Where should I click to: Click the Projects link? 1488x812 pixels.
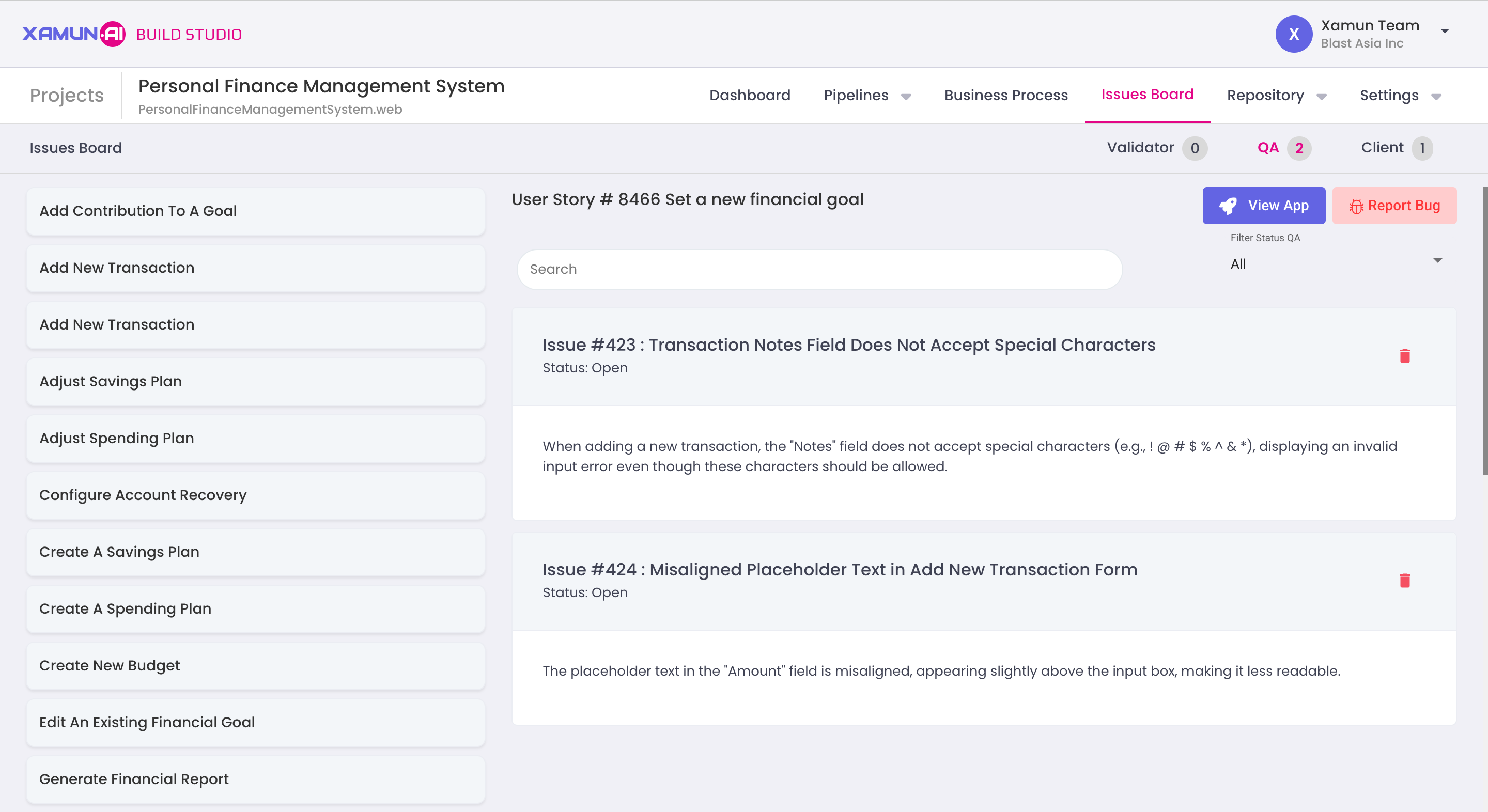[x=67, y=95]
